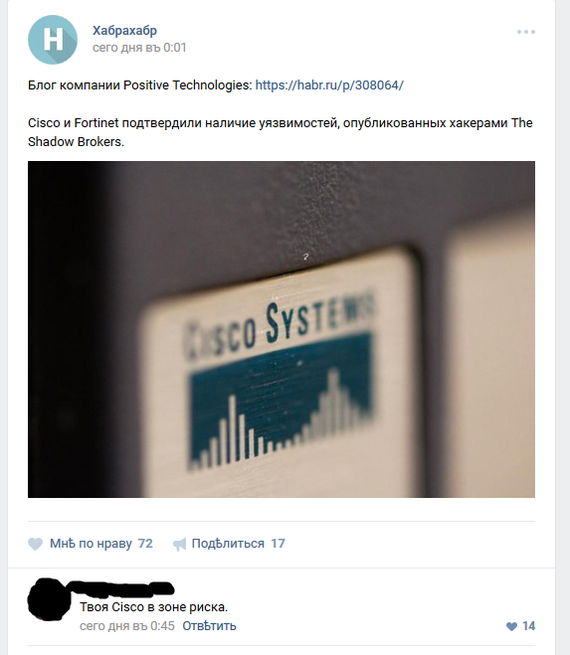Open the post timestamp 'сего дня въ 0:01'
Image resolution: width=570 pixels, height=655 pixels.
pos(139,48)
